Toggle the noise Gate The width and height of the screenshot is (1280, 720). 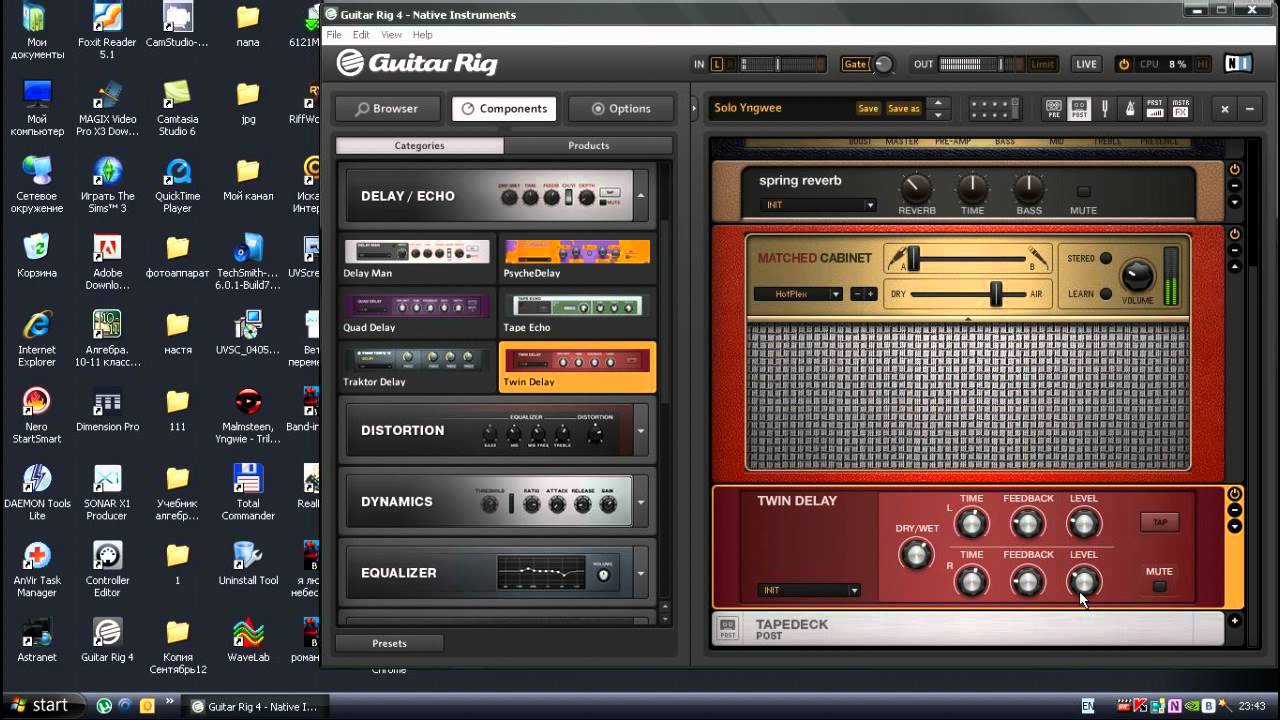point(855,64)
